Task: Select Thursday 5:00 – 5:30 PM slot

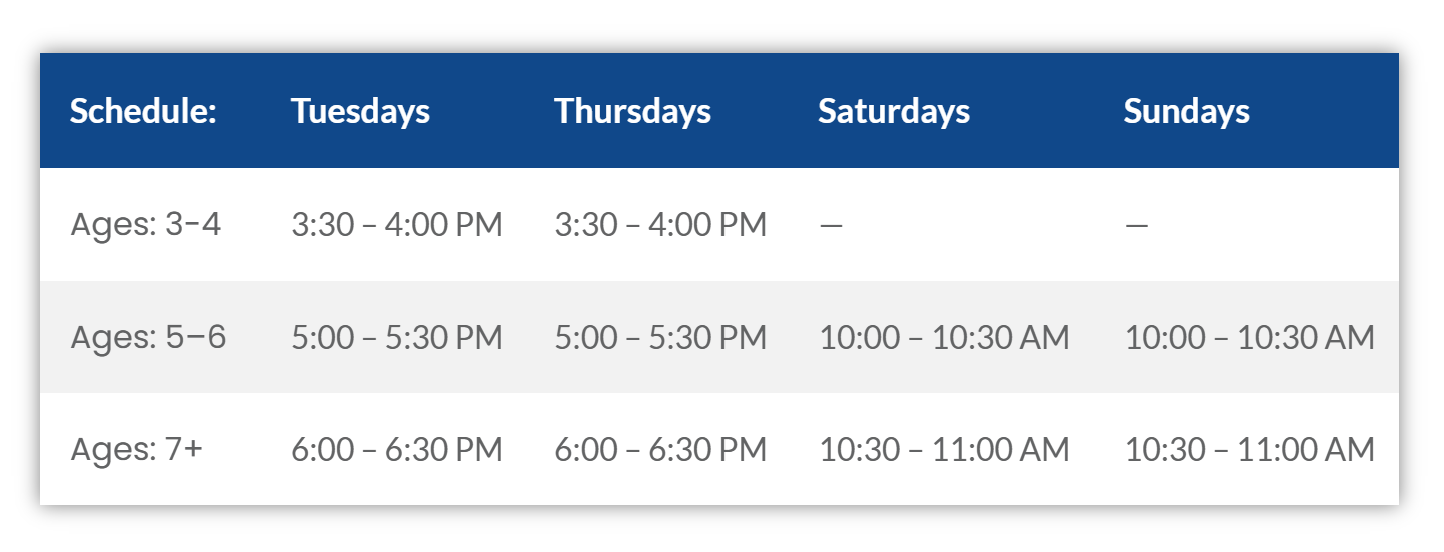Action: point(660,338)
